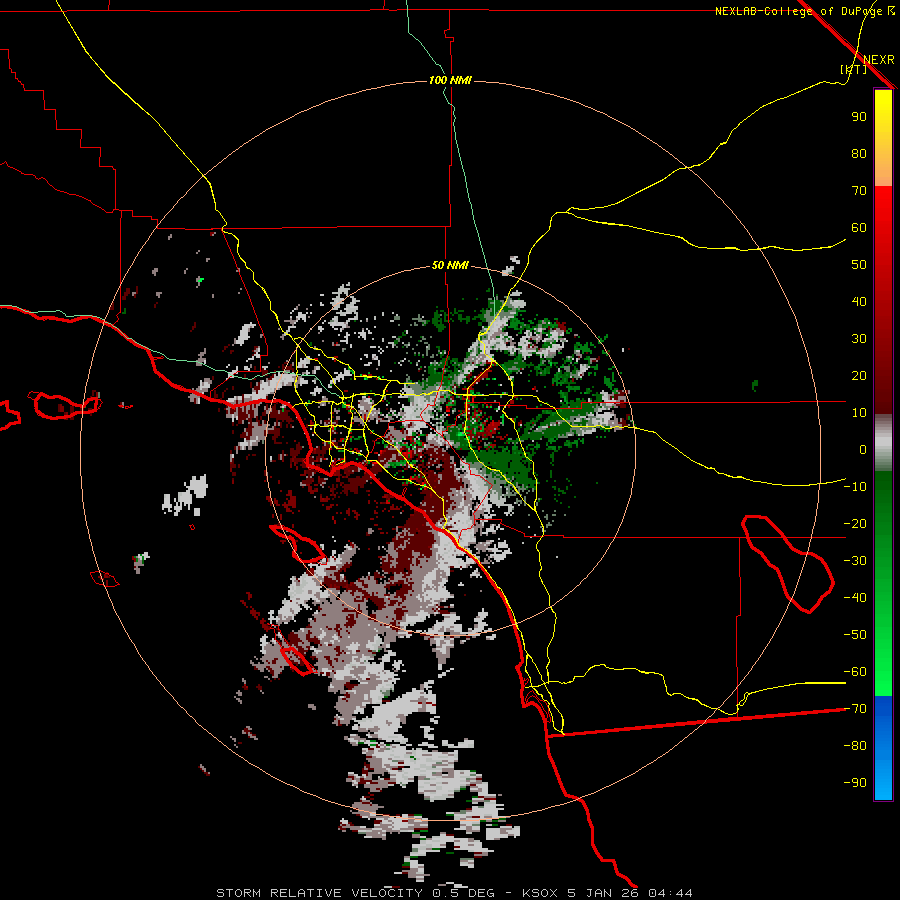Click the blue bottom segment of the color bar
Image resolution: width=900 pixels, height=900 pixels.
coord(883,748)
